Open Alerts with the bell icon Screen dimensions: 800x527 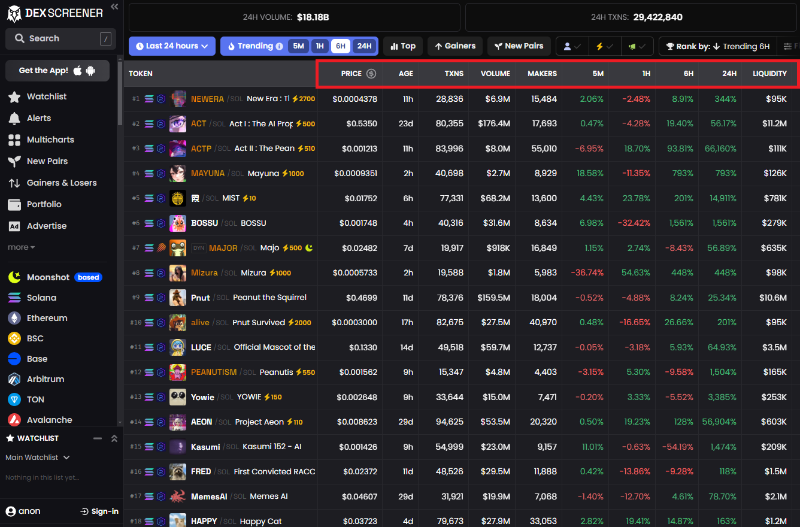click(x=30, y=118)
